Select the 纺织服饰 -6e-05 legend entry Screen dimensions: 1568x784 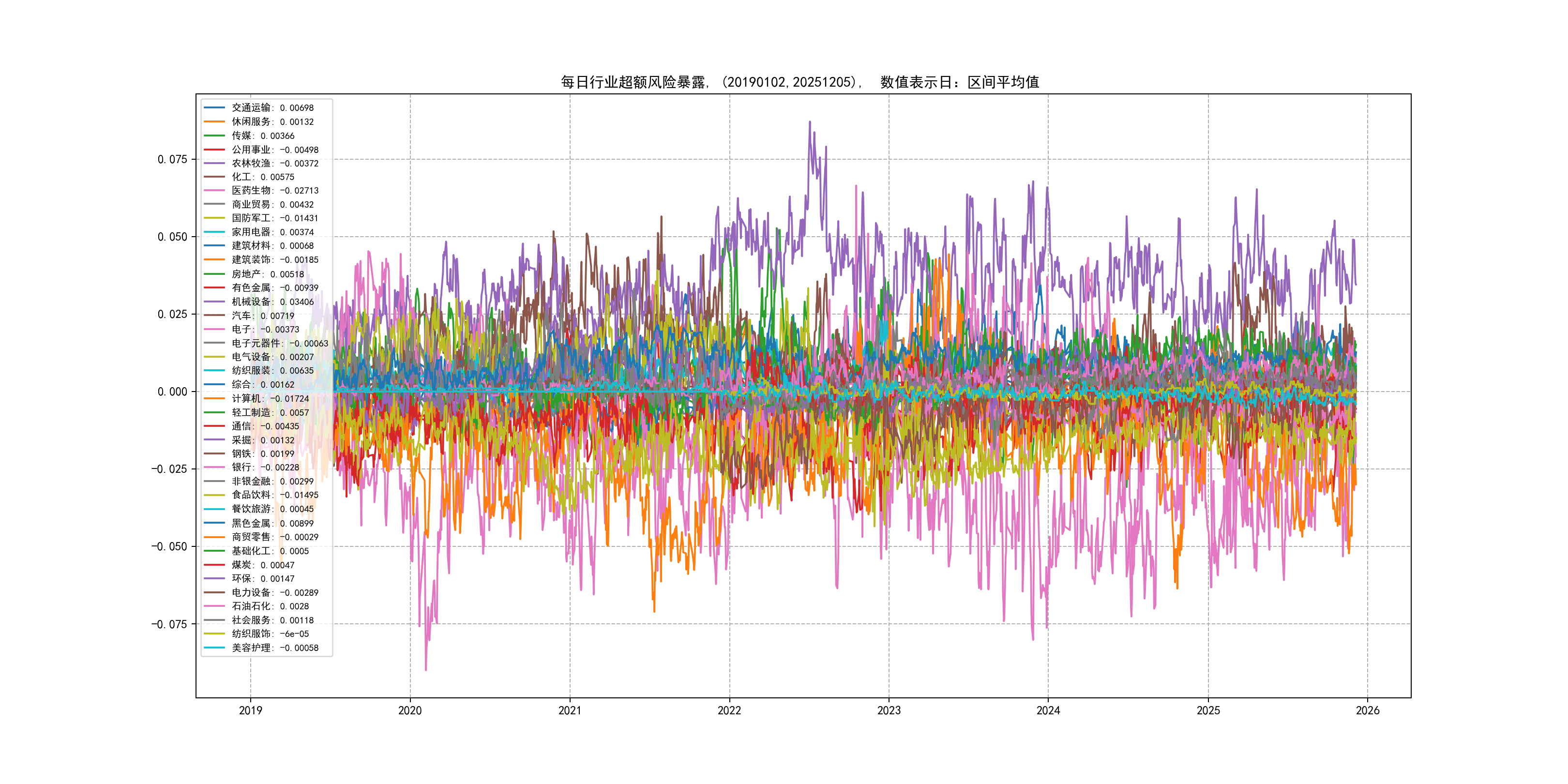coord(270,633)
